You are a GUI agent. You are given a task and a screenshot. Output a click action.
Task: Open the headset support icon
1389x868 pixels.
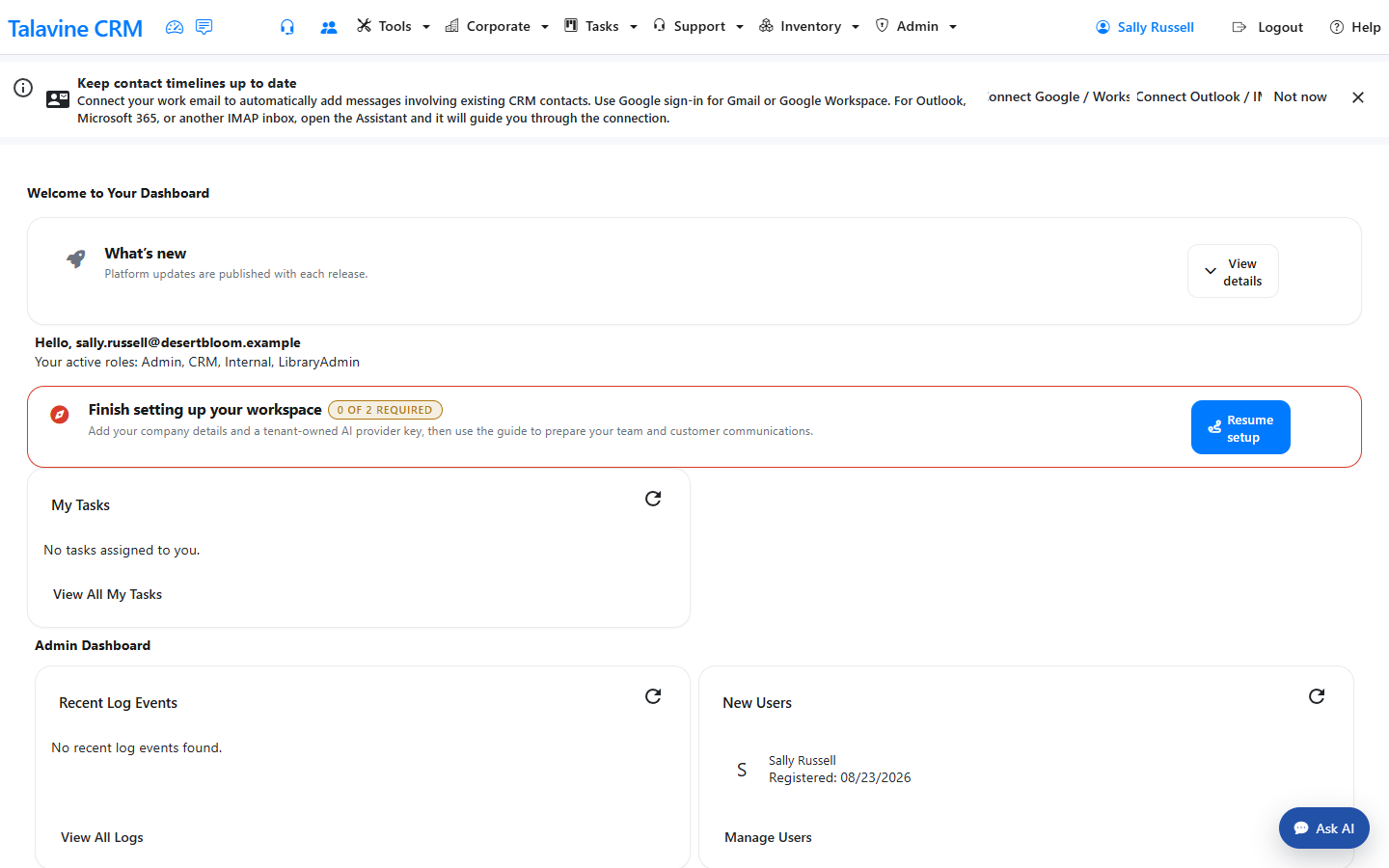coord(287,27)
